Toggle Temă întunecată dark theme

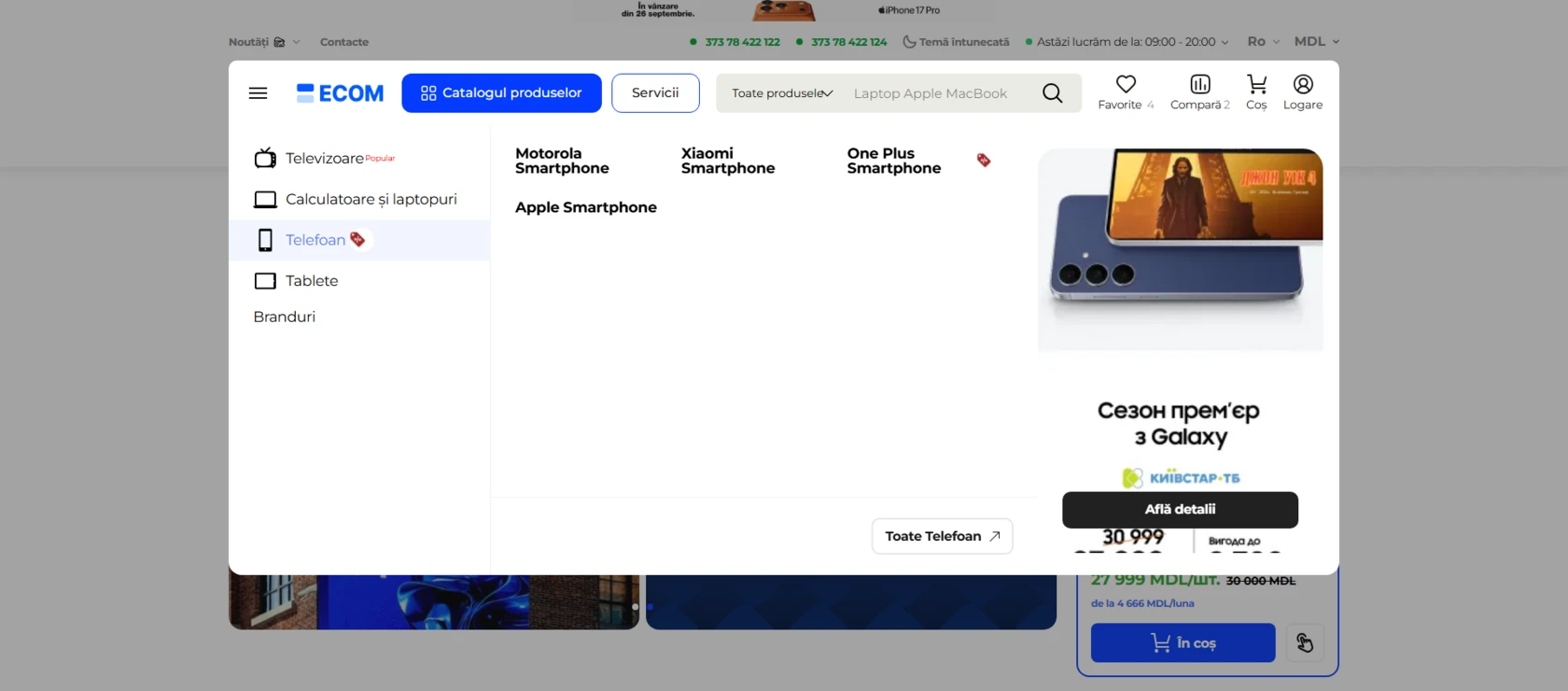tap(956, 42)
